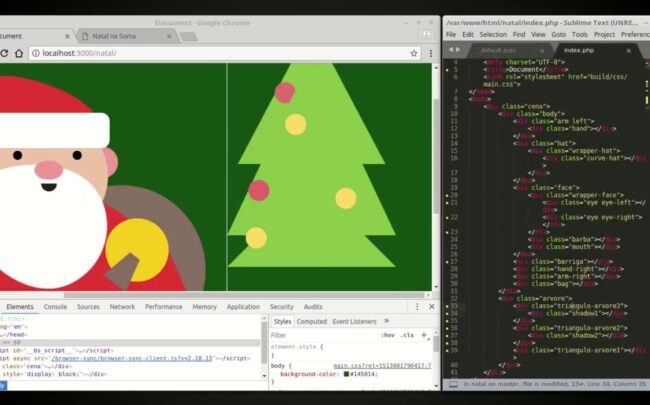The width and height of the screenshot is (650, 405).
Task: Open the Event Listeners tab
Action: click(354, 321)
